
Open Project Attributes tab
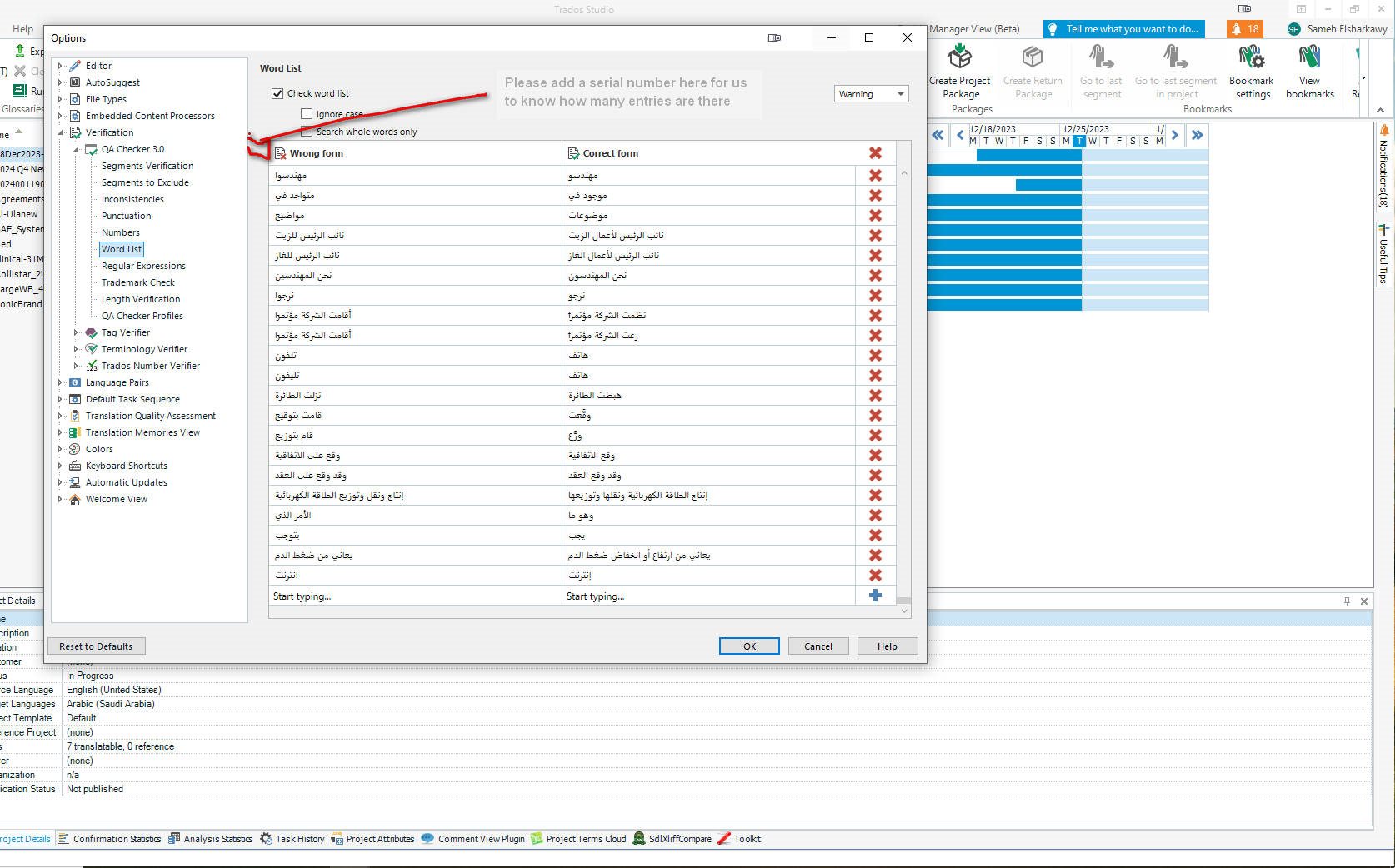pyautogui.click(x=372, y=839)
